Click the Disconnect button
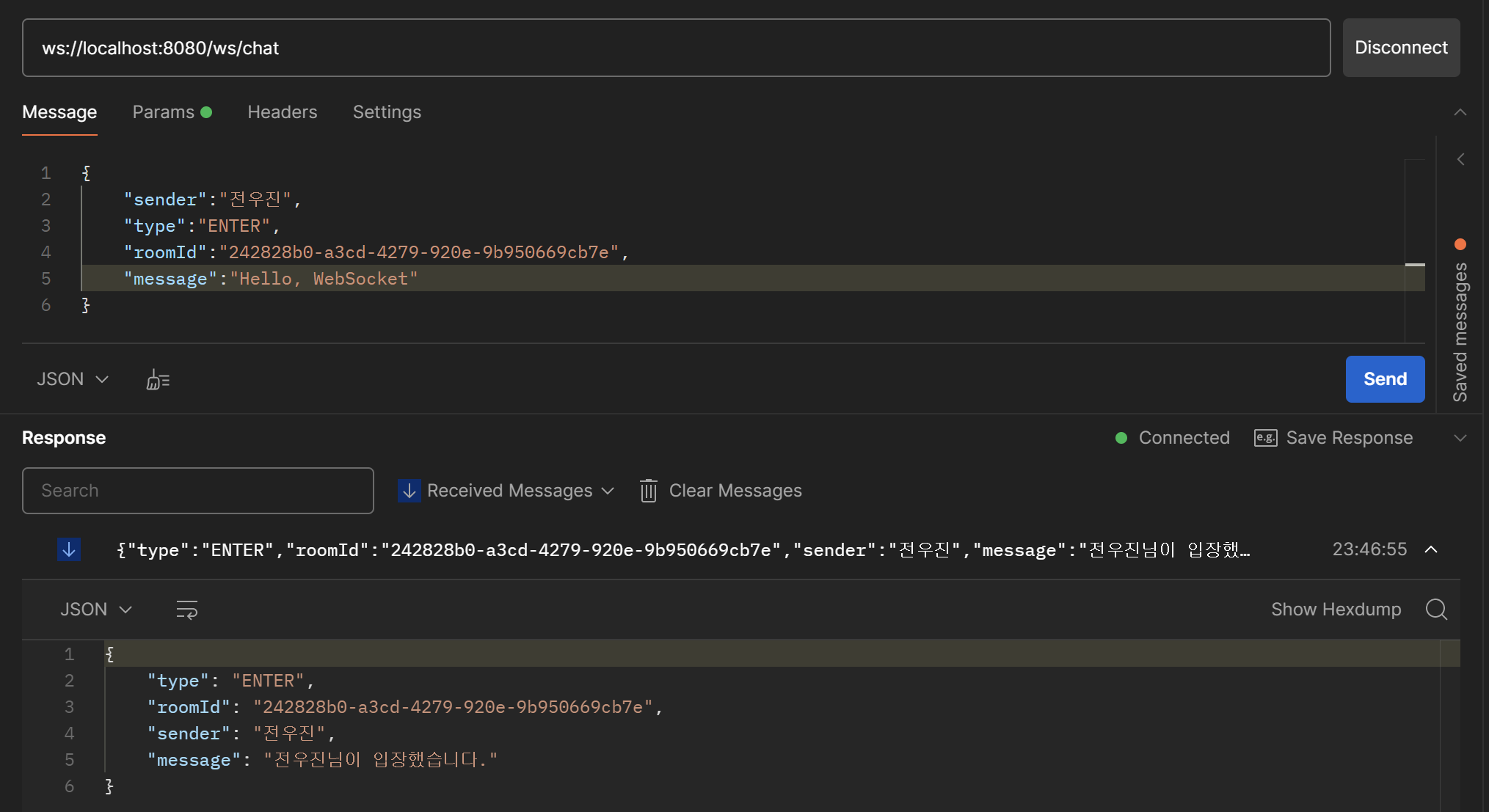Viewport: 1489px width, 812px height. tap(1400, 48)
